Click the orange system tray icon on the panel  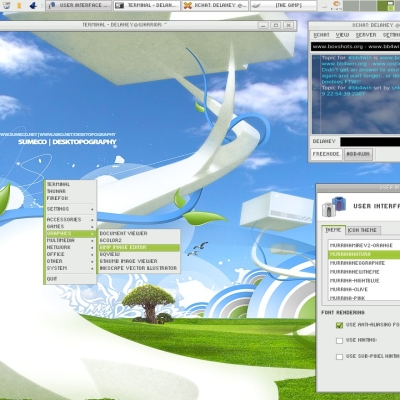tap(336, 4)
